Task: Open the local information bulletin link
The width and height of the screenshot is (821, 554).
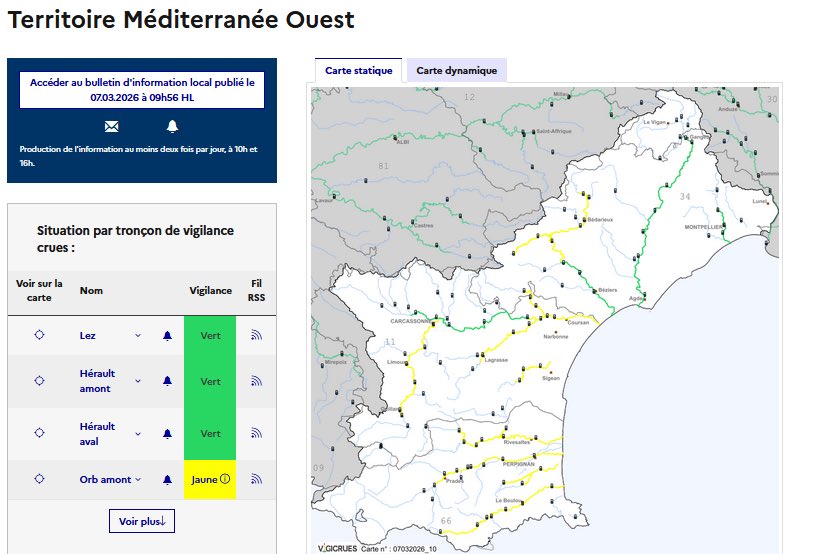Action: [142, 90]
